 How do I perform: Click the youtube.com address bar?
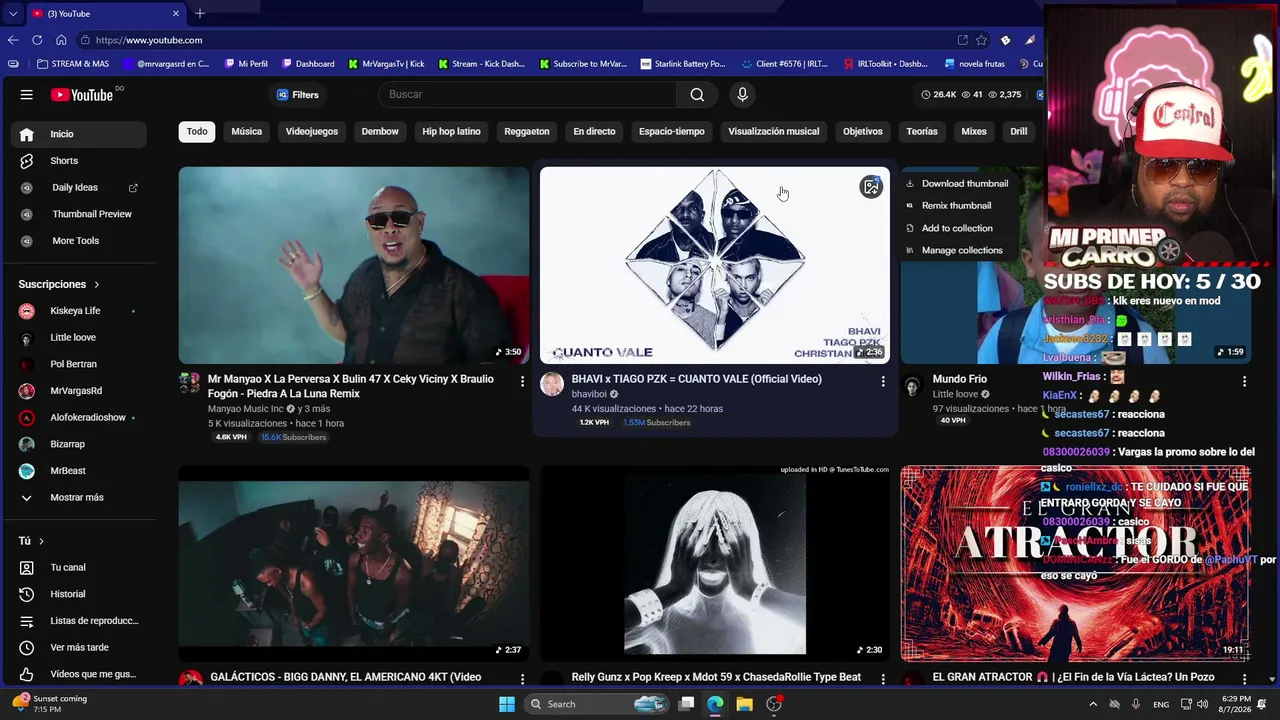click(x=515, y=40)
